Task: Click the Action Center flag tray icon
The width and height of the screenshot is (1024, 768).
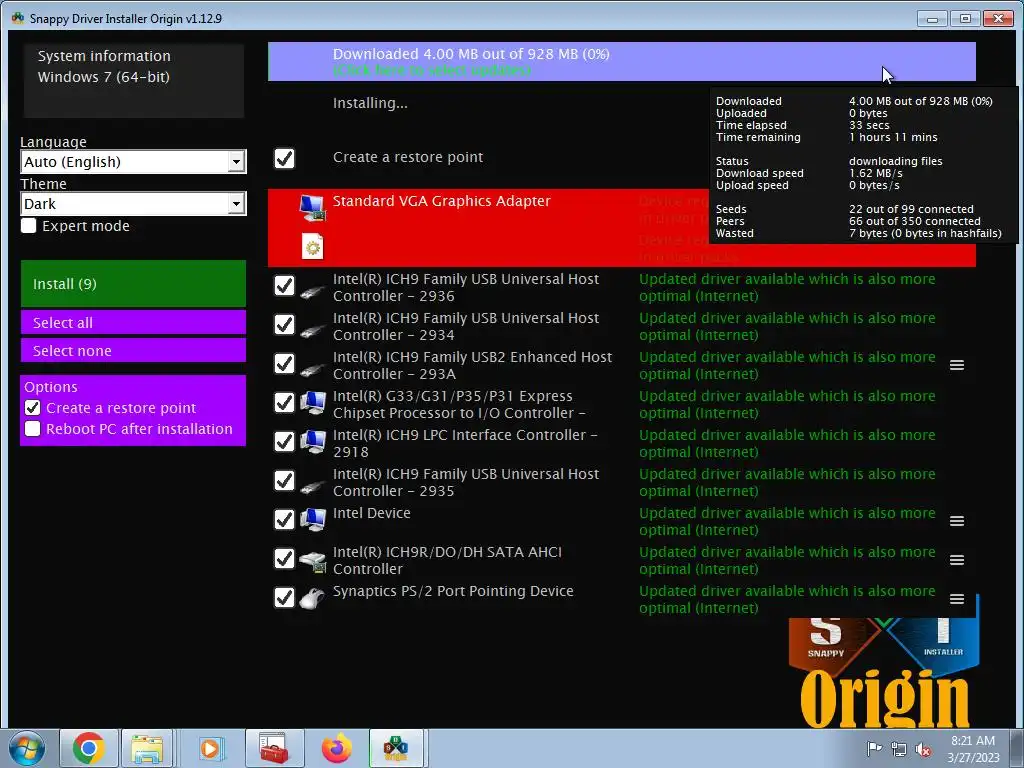Action: pos(874,748)
